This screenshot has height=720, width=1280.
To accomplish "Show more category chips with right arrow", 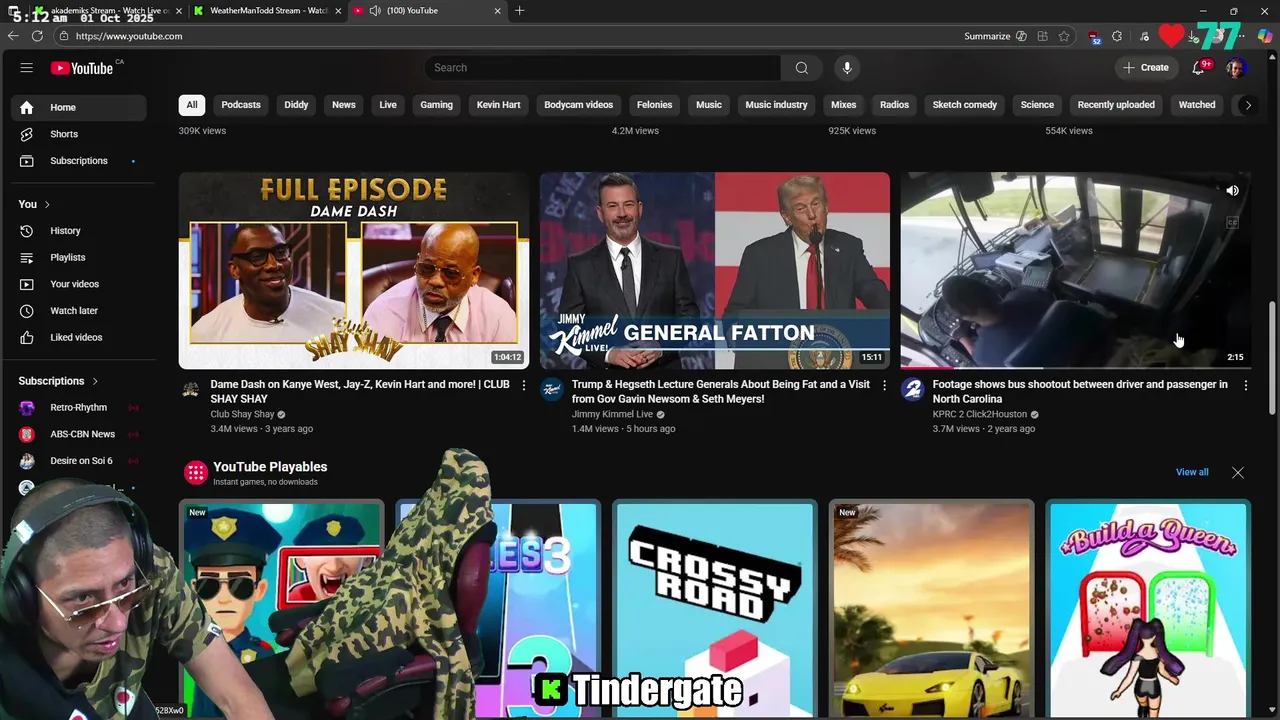I will (1247, 105).
